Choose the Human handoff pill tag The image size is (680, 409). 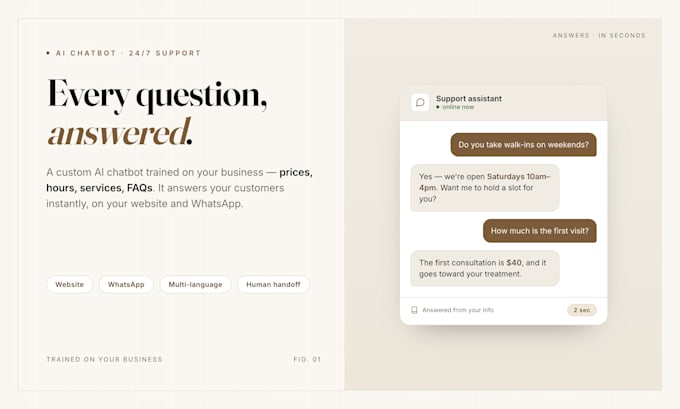(273, 285)
